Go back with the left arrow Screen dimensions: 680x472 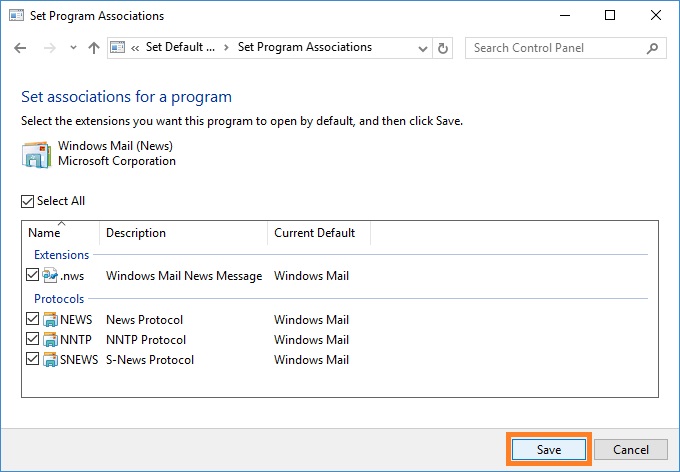20,48
